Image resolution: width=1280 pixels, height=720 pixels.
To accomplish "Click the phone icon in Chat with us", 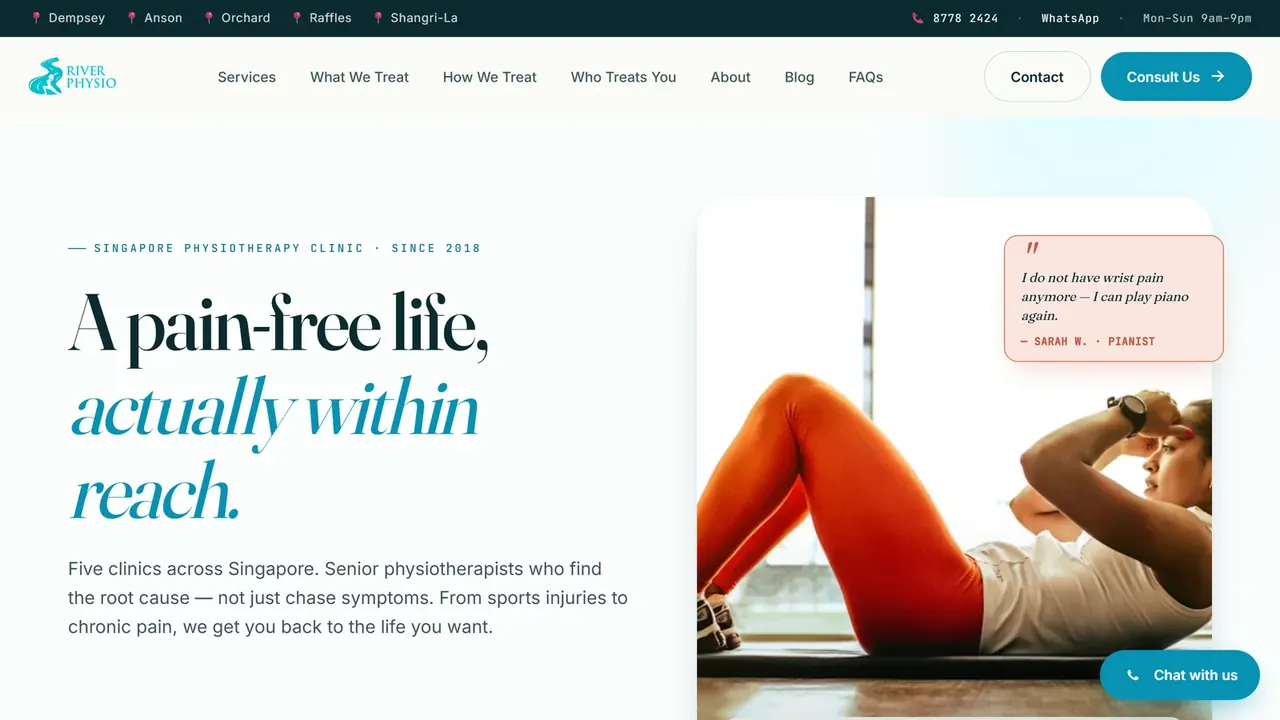I will [x=1133, y=675].
